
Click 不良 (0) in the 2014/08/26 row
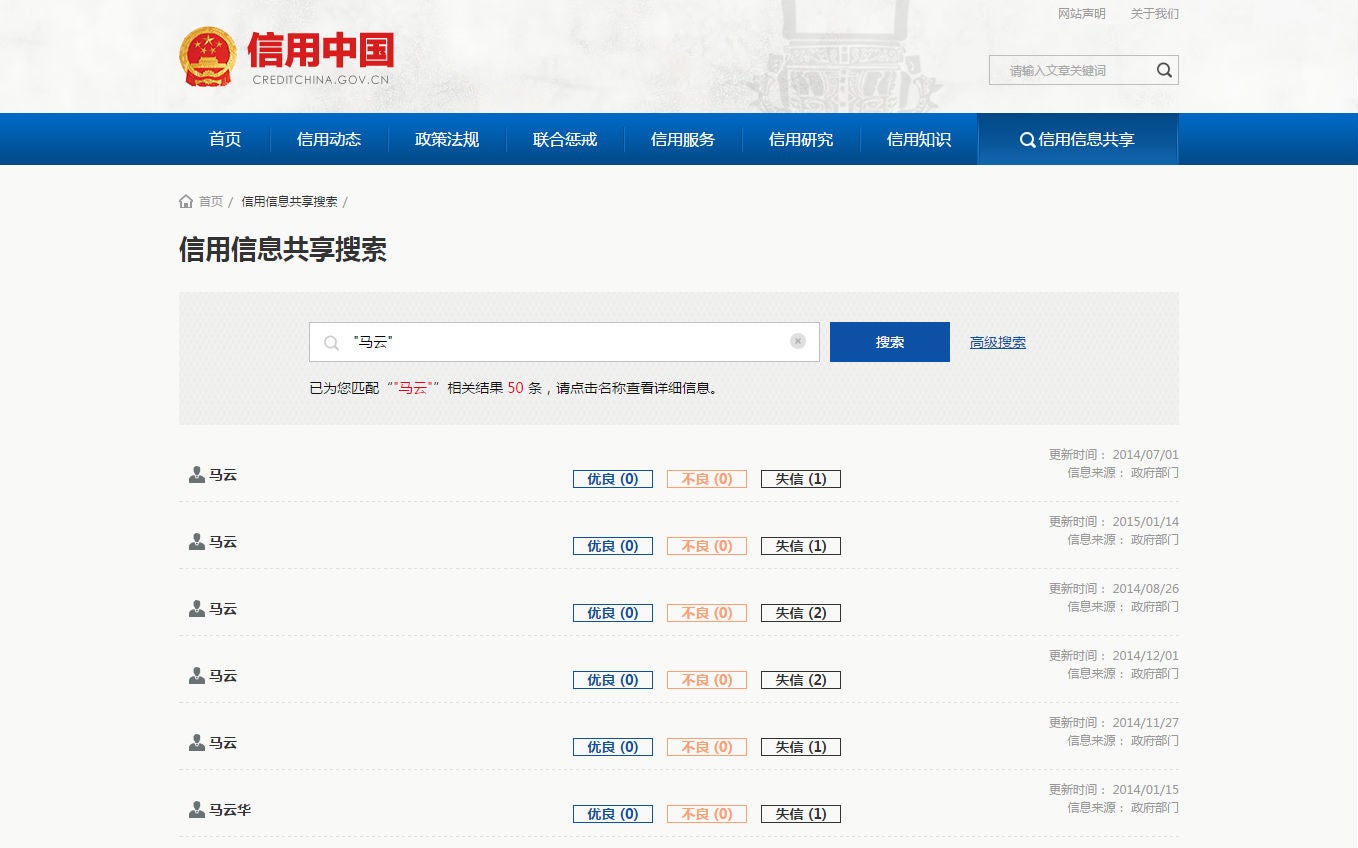707,613
